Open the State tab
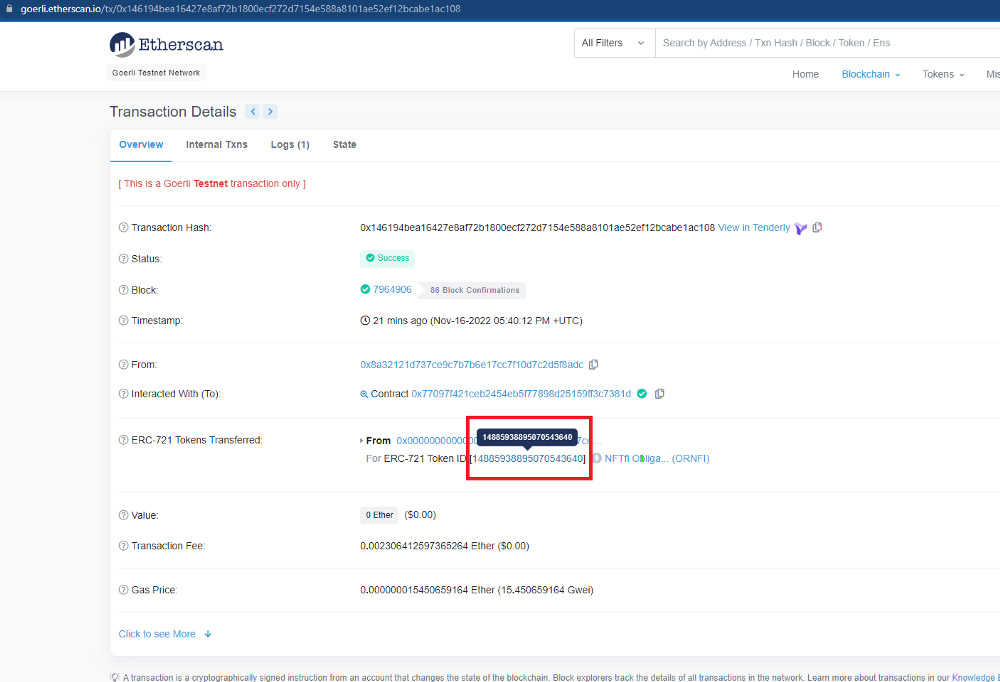Screen dimensions: 1000x682 (x=344, y=145)
